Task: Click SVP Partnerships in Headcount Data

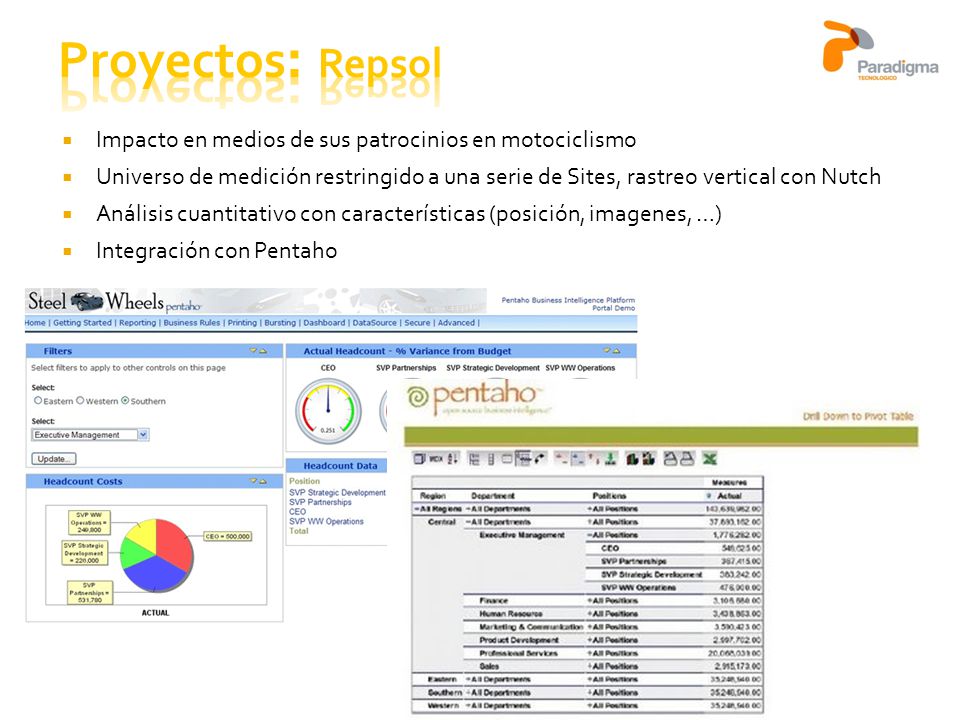Action: 320,502
